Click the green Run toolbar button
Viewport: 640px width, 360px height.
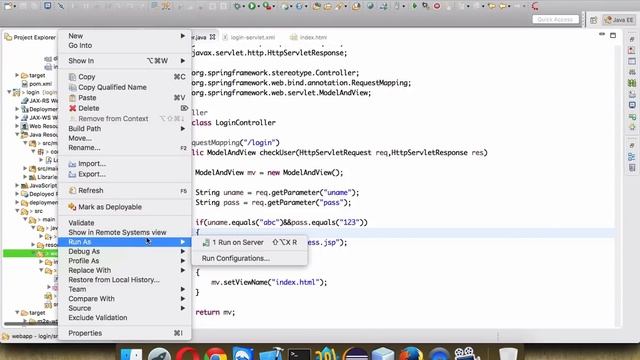pyautogui.click(x=252, y=6)
